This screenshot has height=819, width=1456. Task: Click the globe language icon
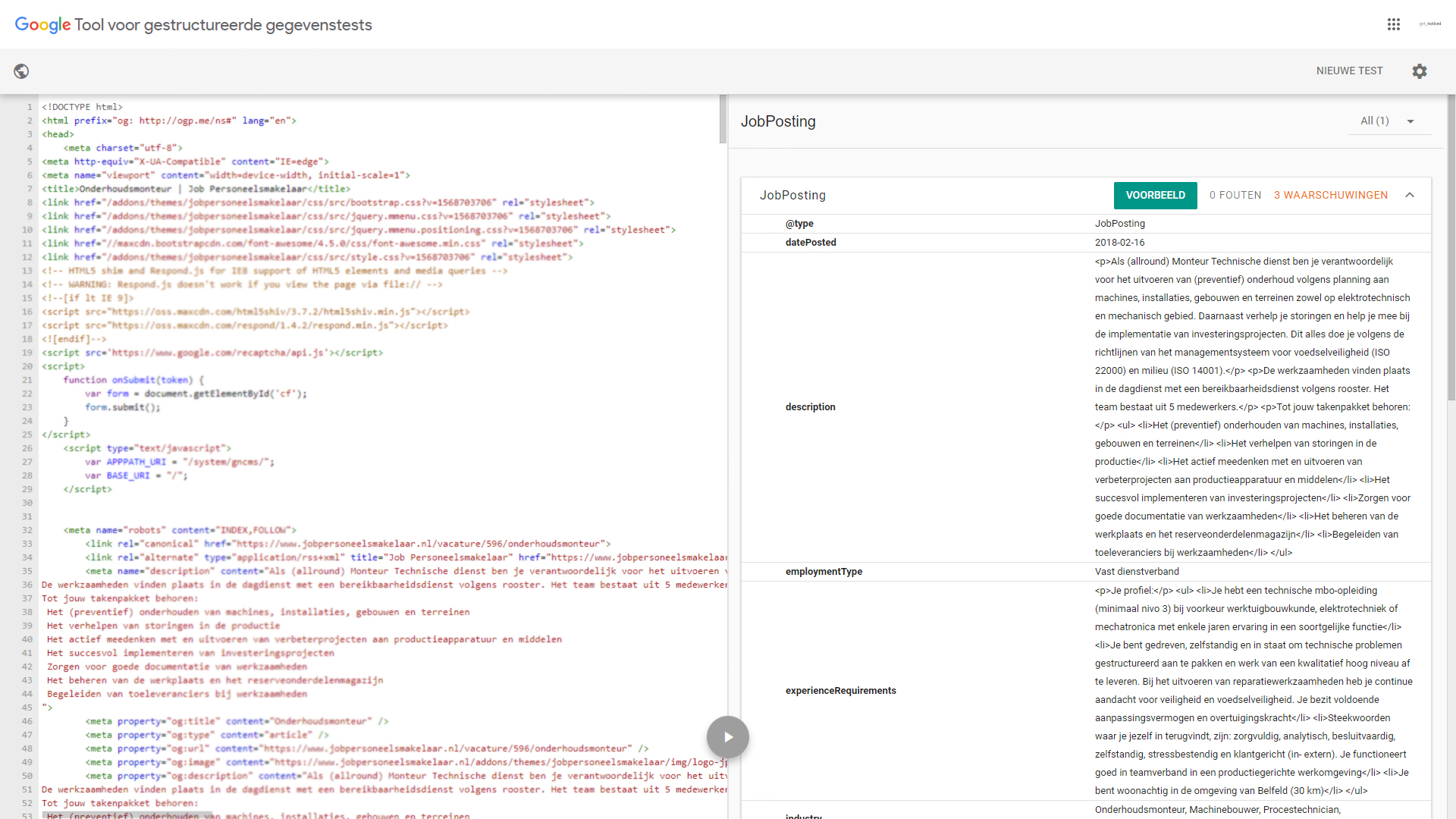[x=21, y=71]
